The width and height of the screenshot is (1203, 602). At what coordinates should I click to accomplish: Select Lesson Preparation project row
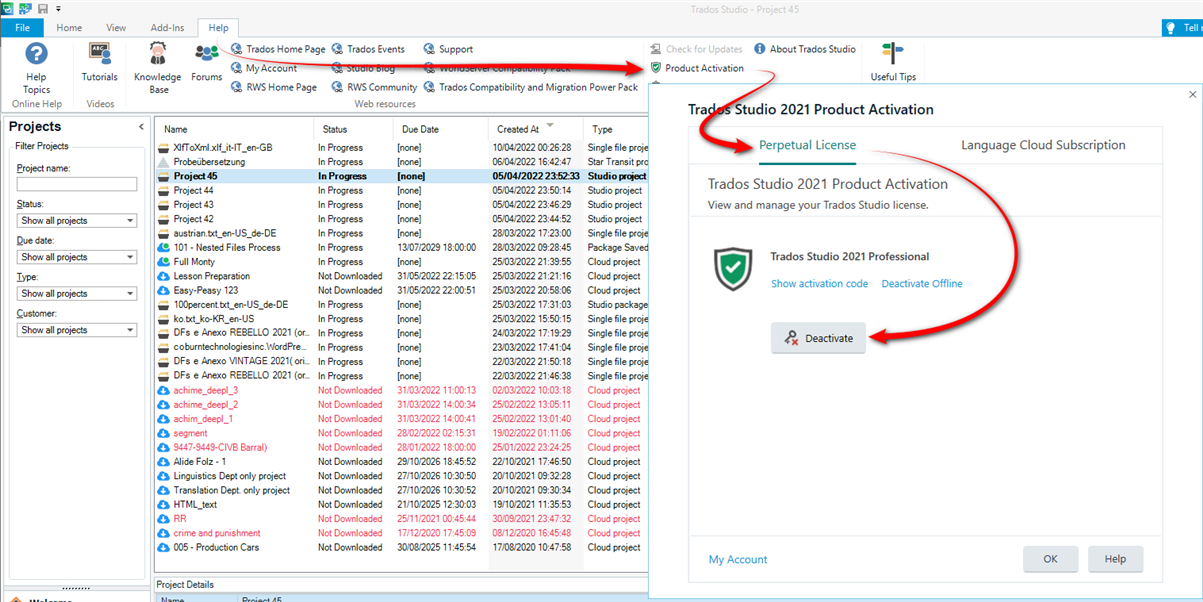[402, 276]
